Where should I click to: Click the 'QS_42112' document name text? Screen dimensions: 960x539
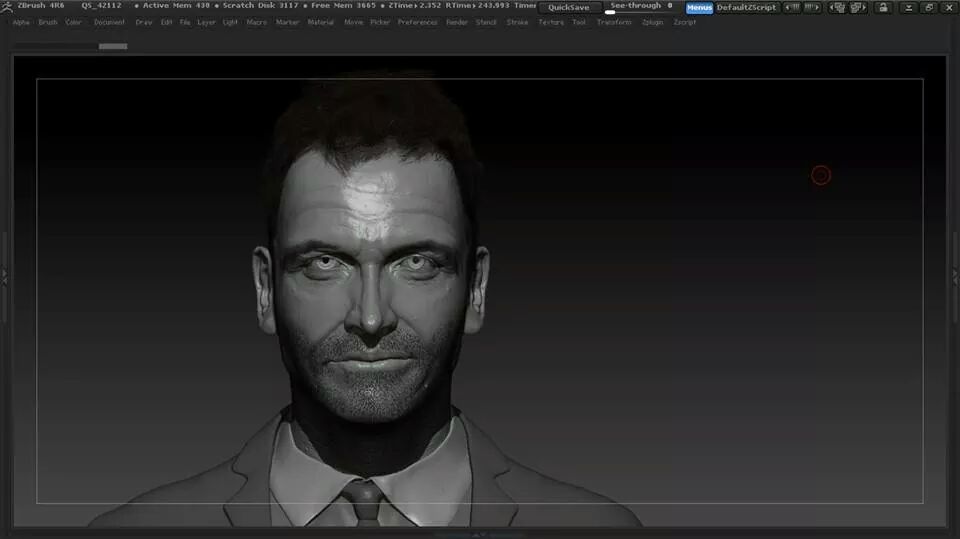[x=102, y=6]
